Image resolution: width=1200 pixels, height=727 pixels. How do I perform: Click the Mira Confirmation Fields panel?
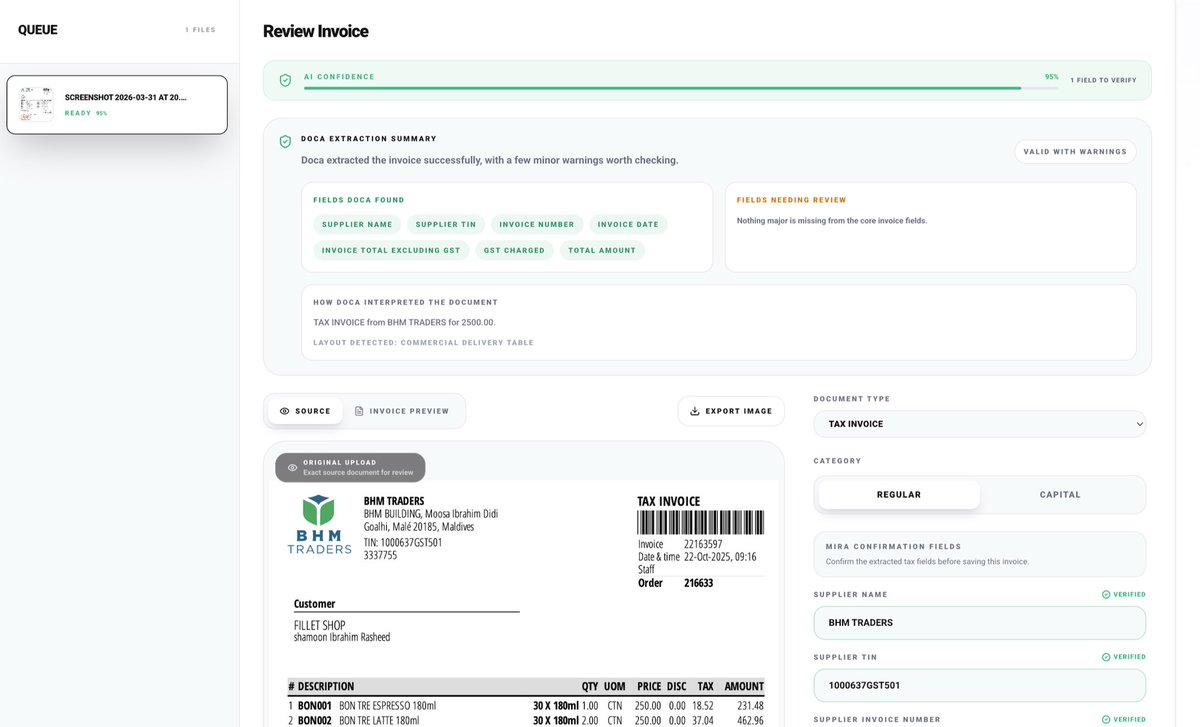(980, 554)
